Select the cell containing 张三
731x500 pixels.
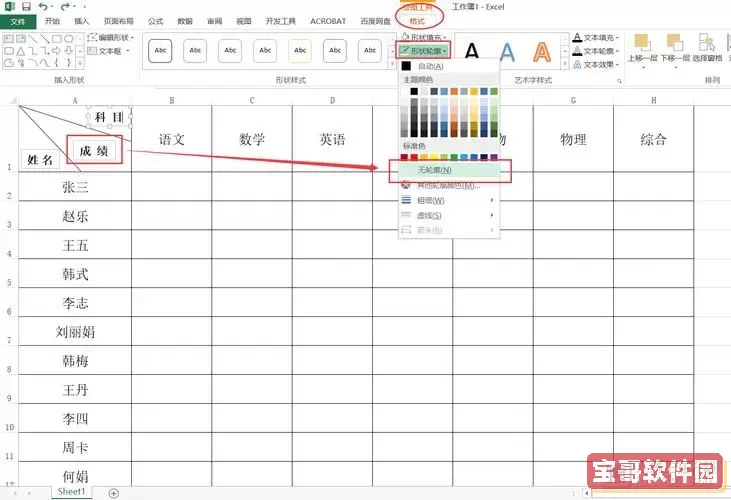(75, 187)
